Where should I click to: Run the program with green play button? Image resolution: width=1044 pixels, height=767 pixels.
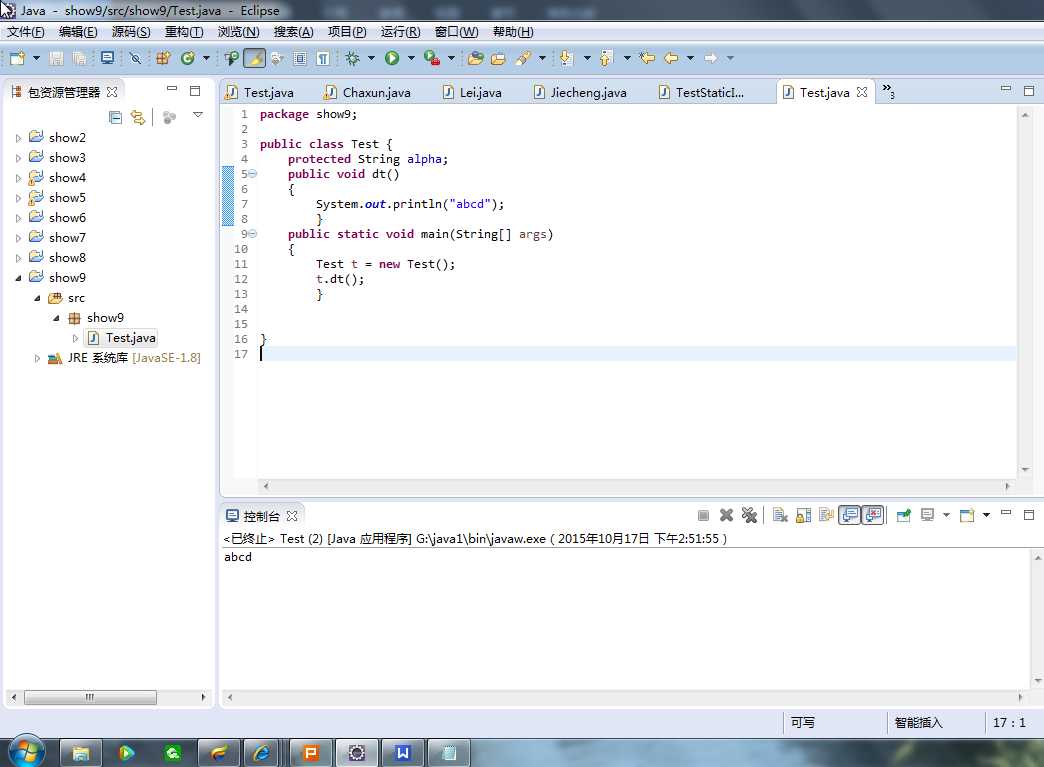392,59
